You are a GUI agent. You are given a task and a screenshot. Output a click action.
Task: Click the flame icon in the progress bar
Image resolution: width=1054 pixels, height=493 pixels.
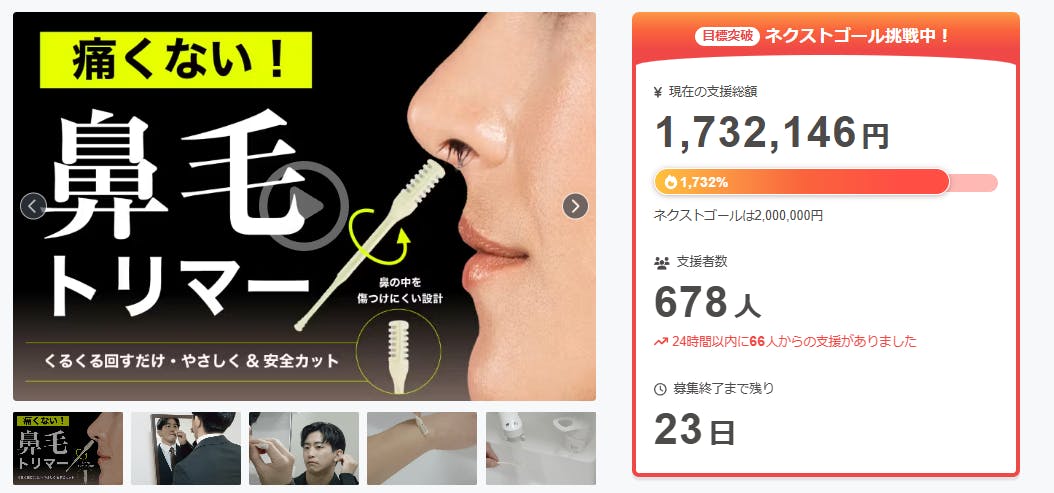(x=670, y=182)
